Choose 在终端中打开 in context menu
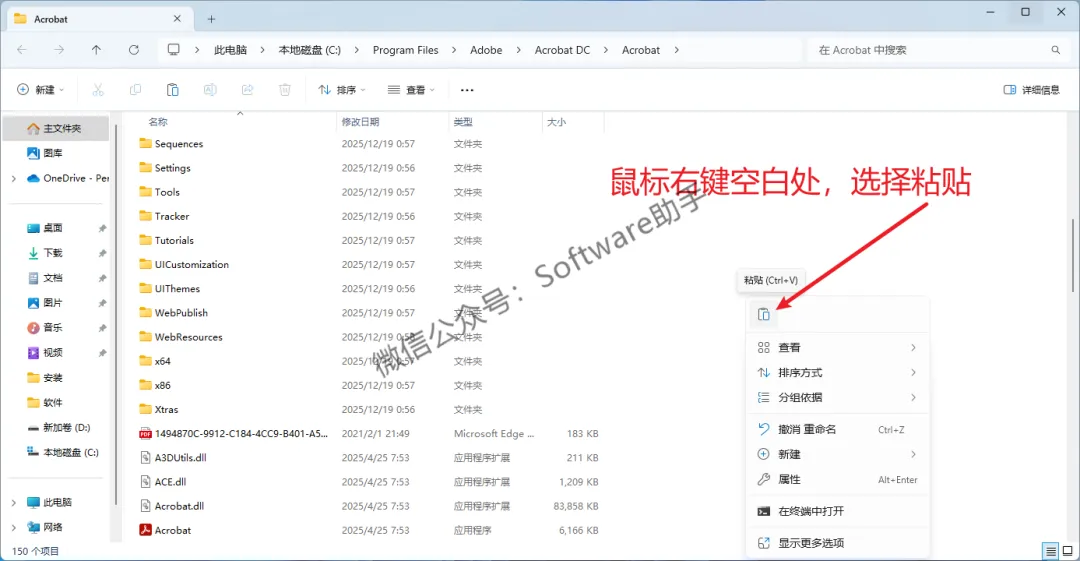This screenshot has height=561, width=1080. pyautogui.click(x=838, y=511)
